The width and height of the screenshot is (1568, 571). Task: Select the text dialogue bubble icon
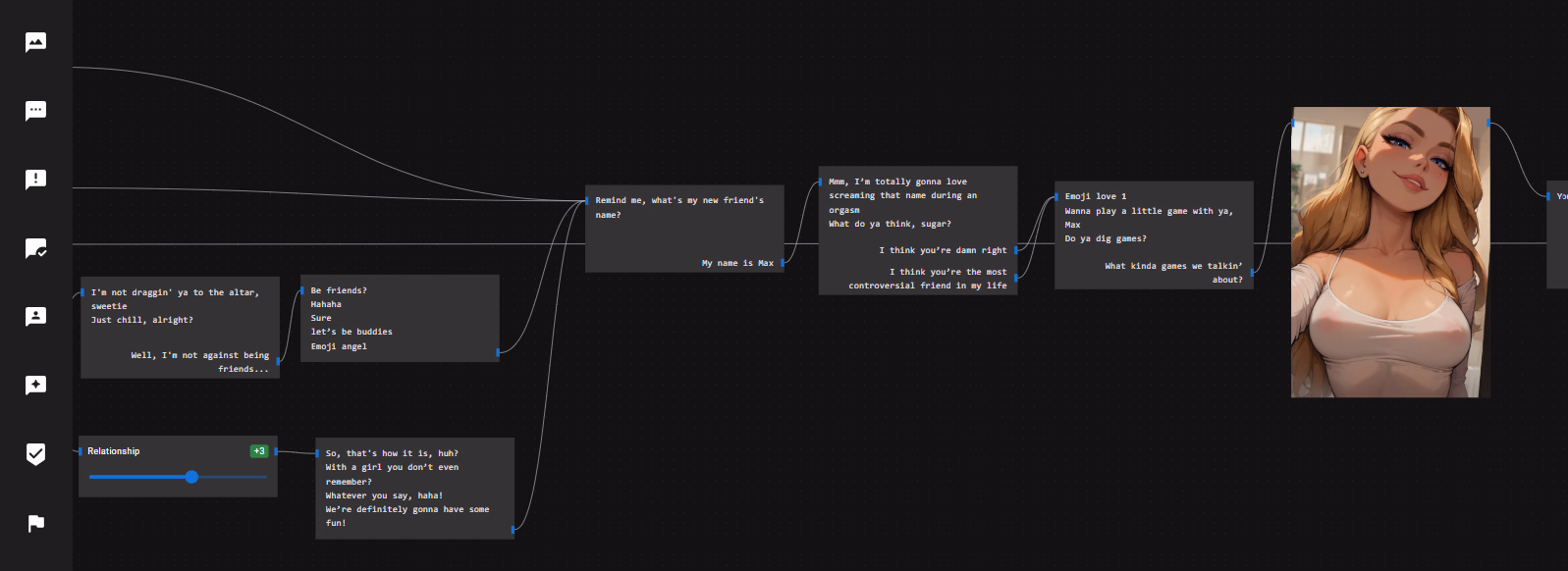[x=35, y=111]
